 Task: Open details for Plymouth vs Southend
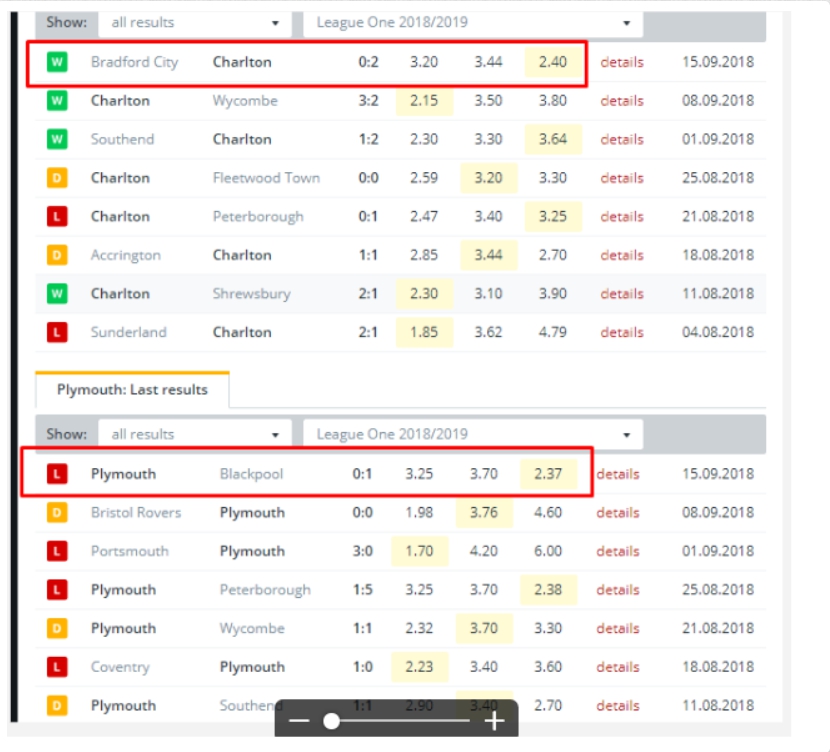(x=618, y=705)
